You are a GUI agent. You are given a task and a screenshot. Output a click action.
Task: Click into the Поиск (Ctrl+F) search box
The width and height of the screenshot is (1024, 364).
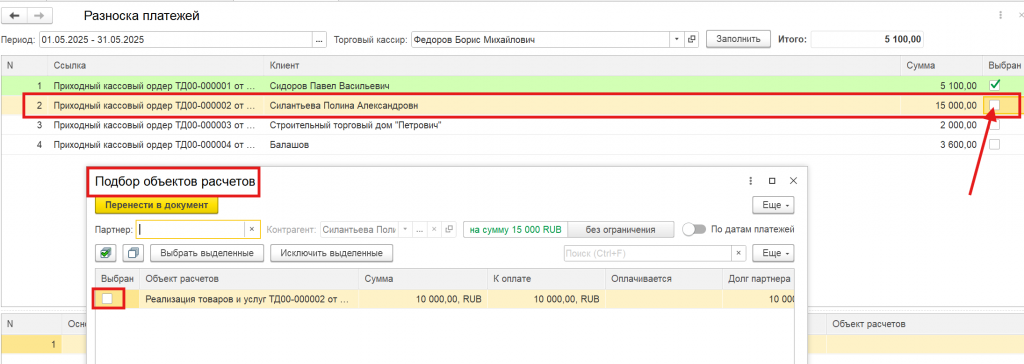tap(647, 253)
